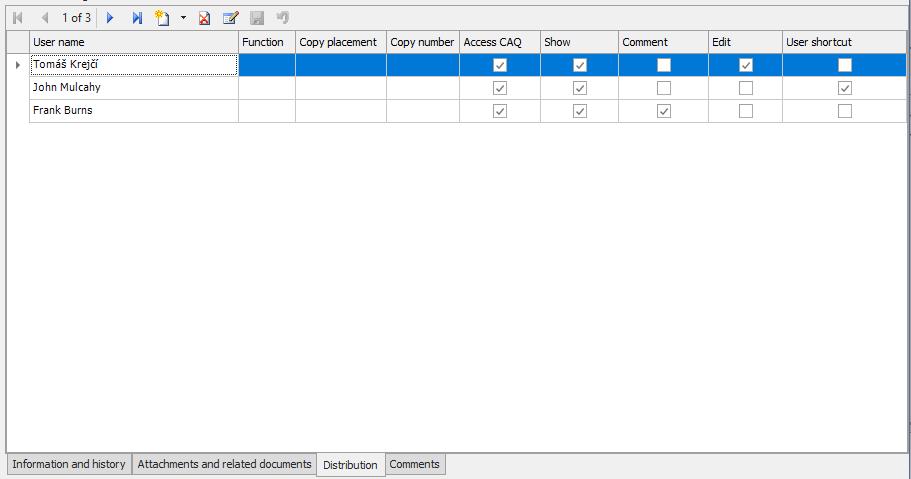This screenshot has width=911, height=479.
Task: Select the Tomáš Krejčí user name cell
Action: [x=134, y=65]
